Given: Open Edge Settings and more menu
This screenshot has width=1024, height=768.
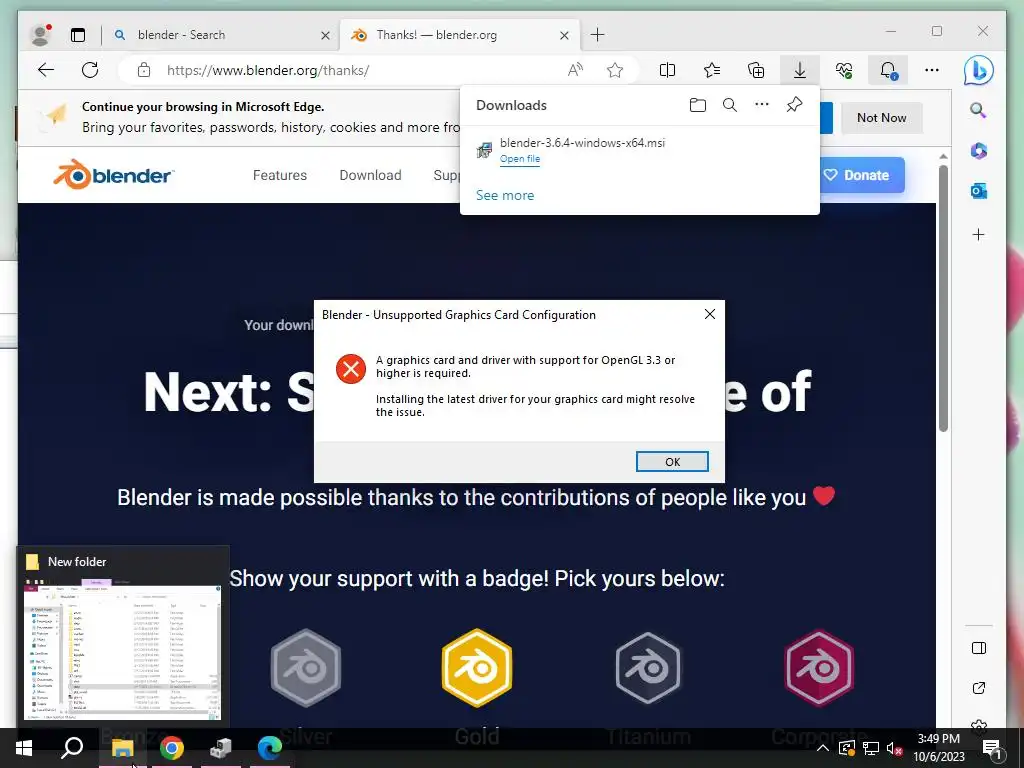Looking at the screenshot, I should [x=932, y=70].
